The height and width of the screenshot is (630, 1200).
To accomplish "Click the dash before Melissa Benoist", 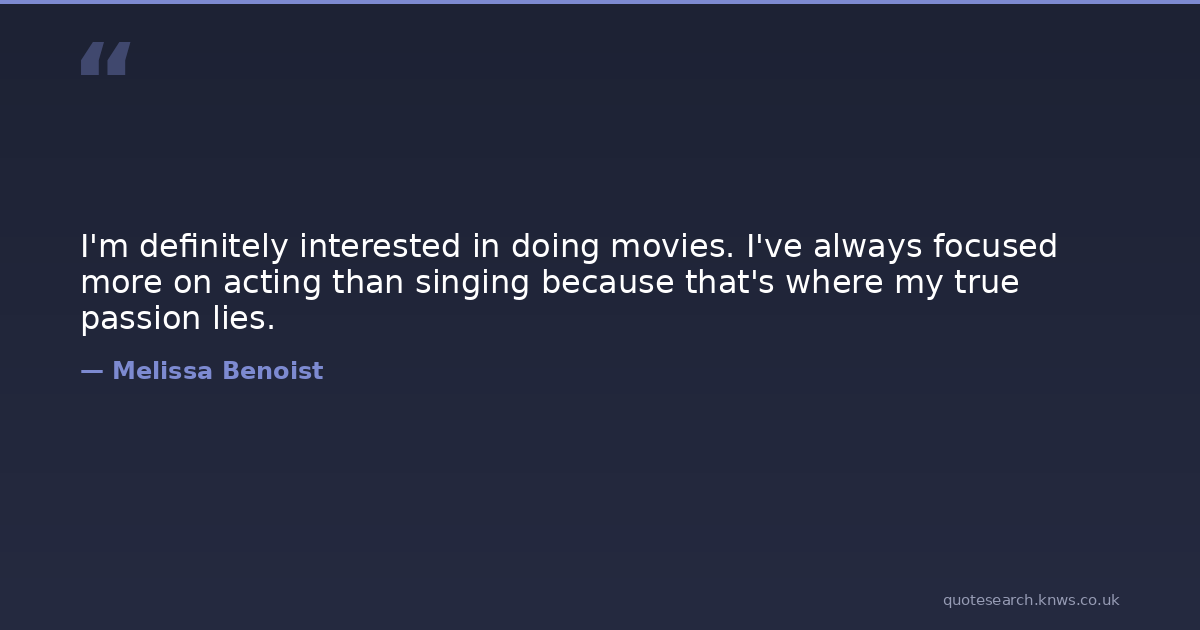I will (x=91, y=371).
